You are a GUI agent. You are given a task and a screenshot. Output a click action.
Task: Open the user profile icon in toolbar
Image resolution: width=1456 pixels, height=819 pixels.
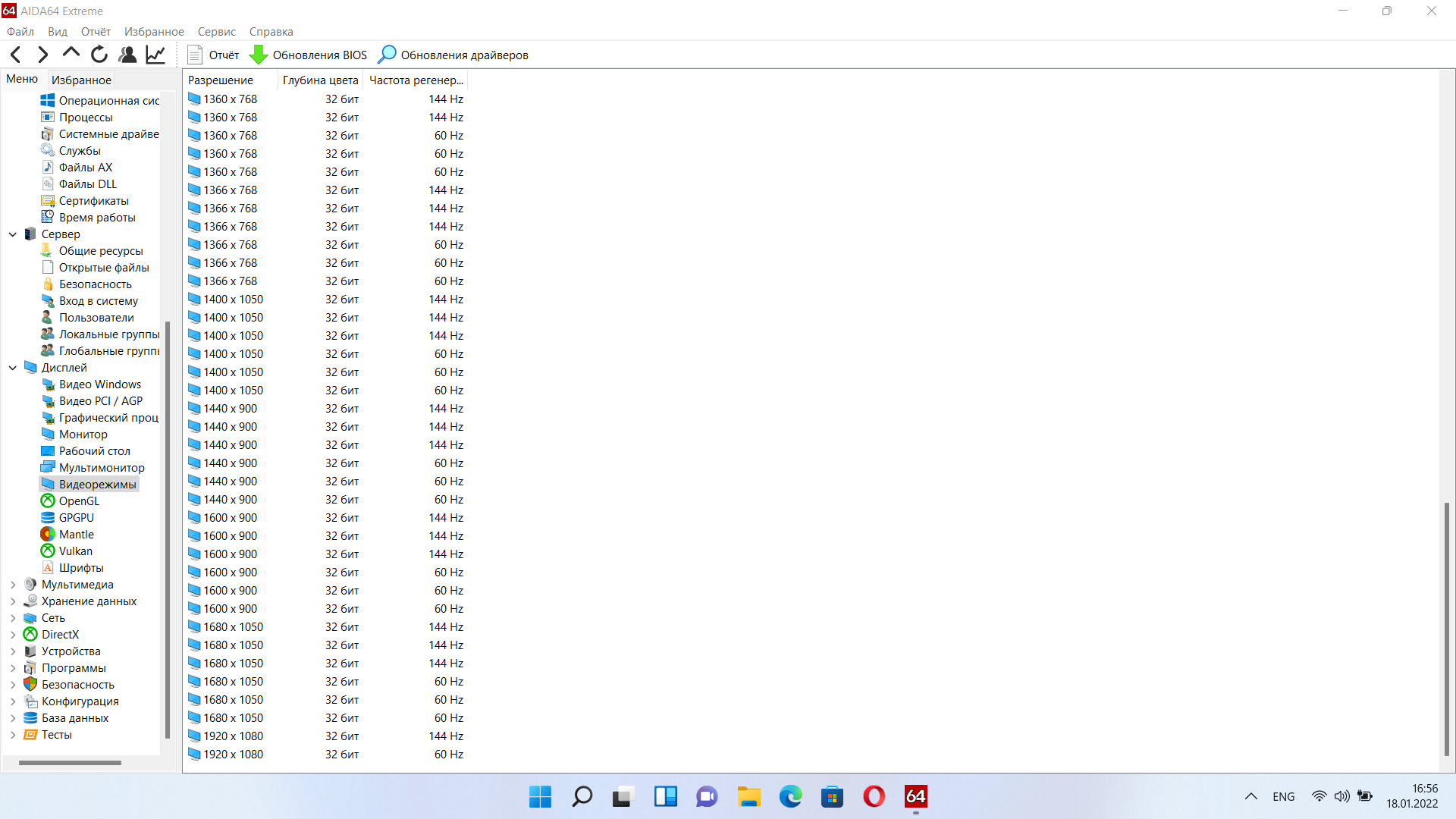pos(127,55)
